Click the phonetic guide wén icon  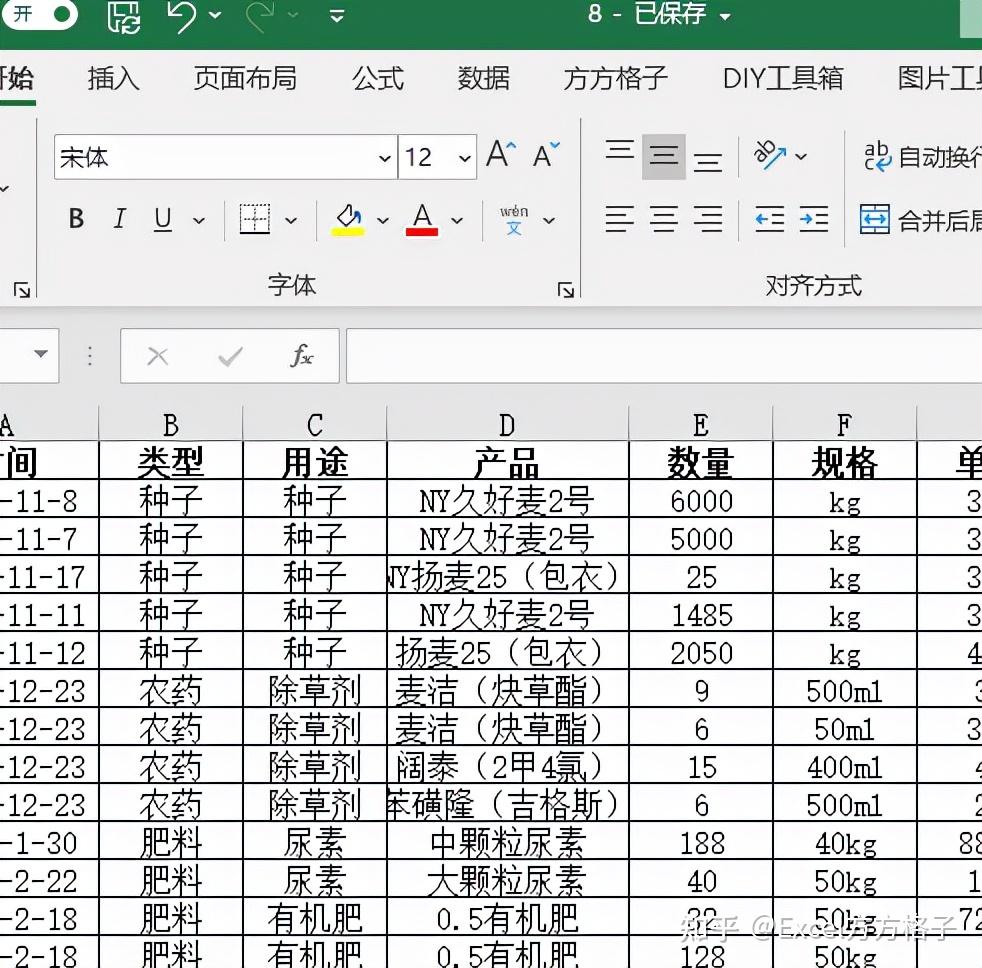coord(514,219)
